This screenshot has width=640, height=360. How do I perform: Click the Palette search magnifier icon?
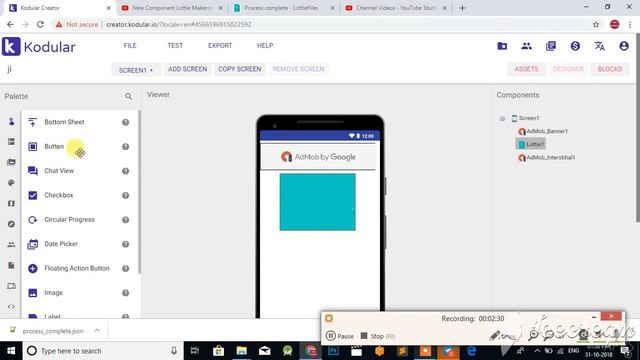pyautogui.click(x=128, y=96)
